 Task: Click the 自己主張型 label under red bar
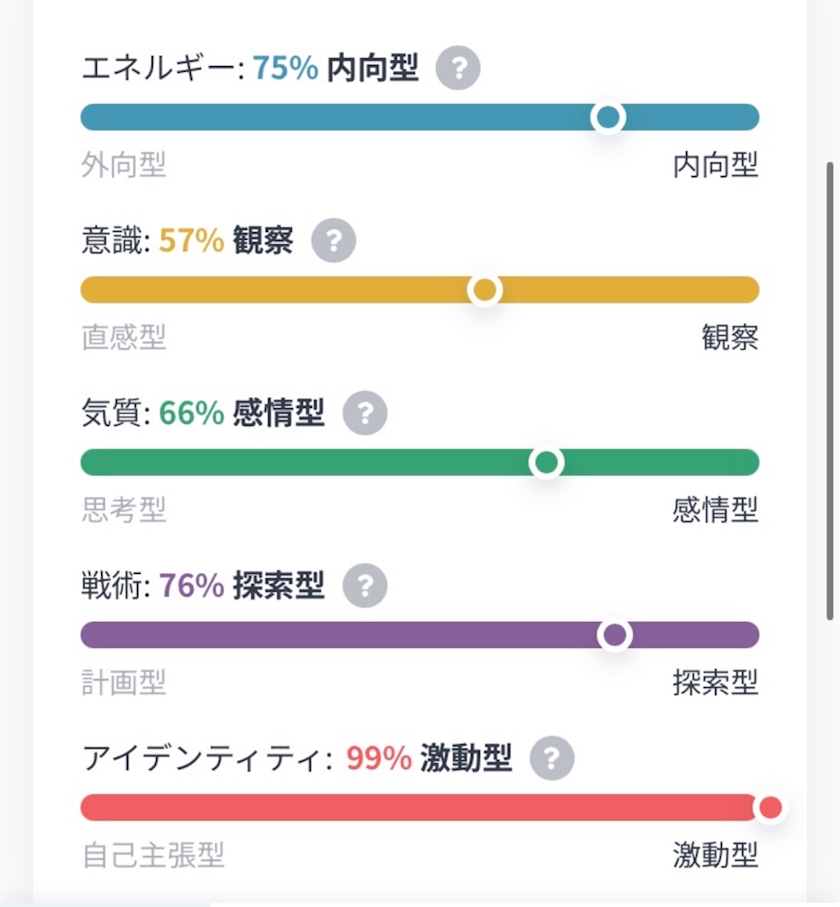coord(153,854)
